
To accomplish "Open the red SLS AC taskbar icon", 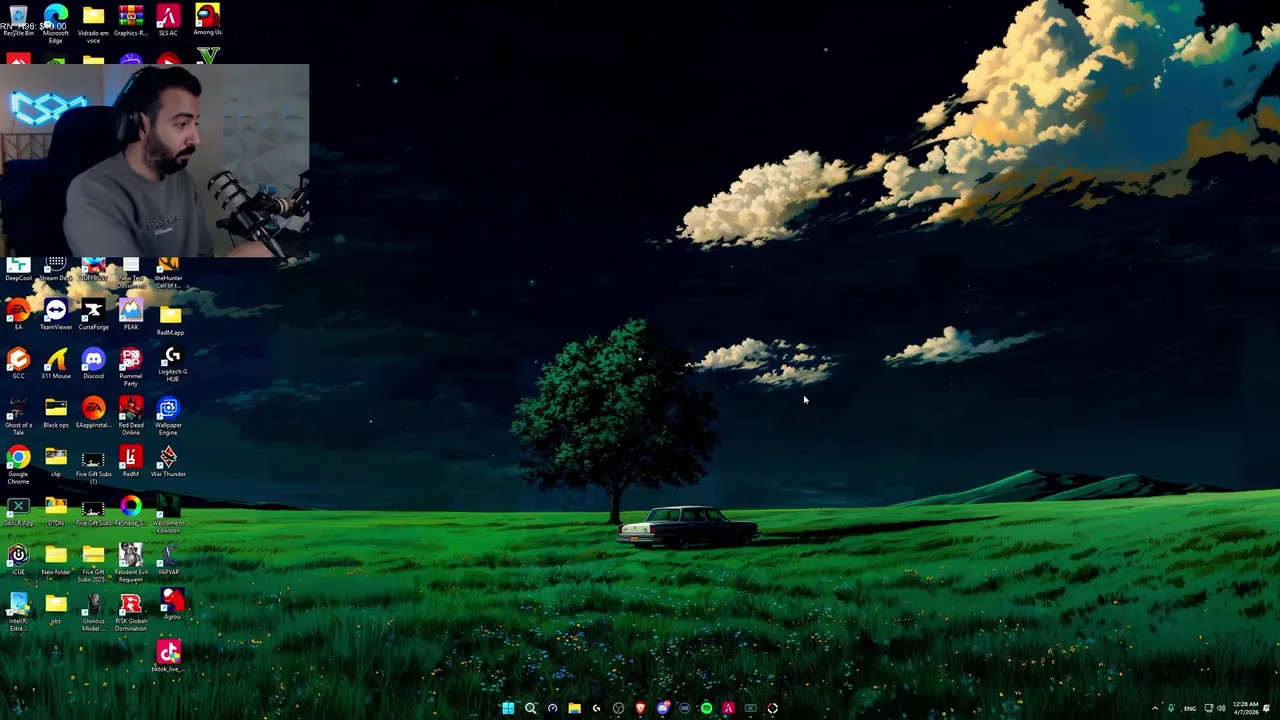I will click(x=728, y=708).
